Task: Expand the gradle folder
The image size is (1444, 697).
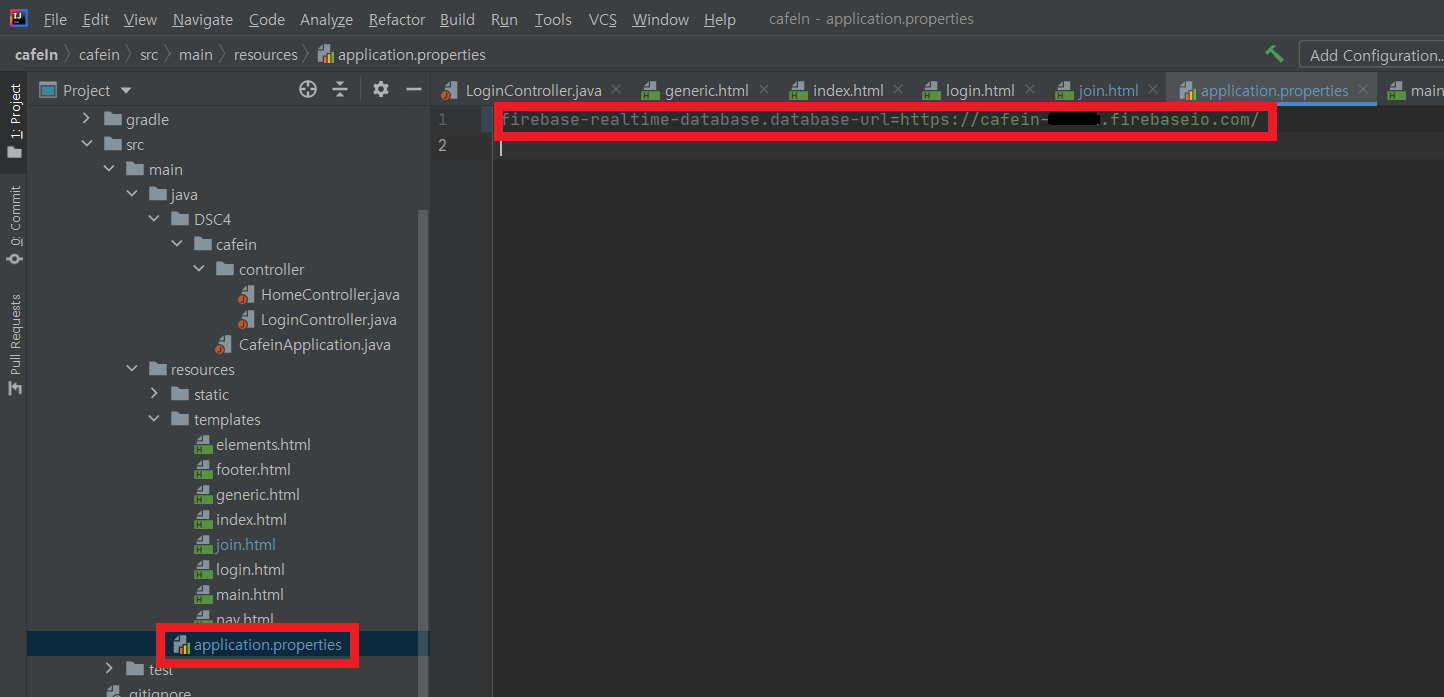Action: pyautogui.click(x=86, y=119)
